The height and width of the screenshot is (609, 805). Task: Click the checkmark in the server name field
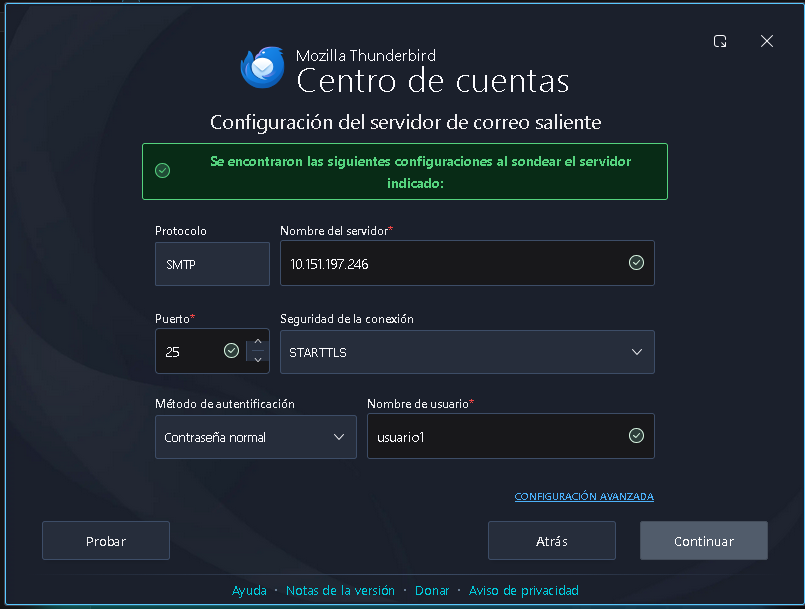tap(636, 263)
